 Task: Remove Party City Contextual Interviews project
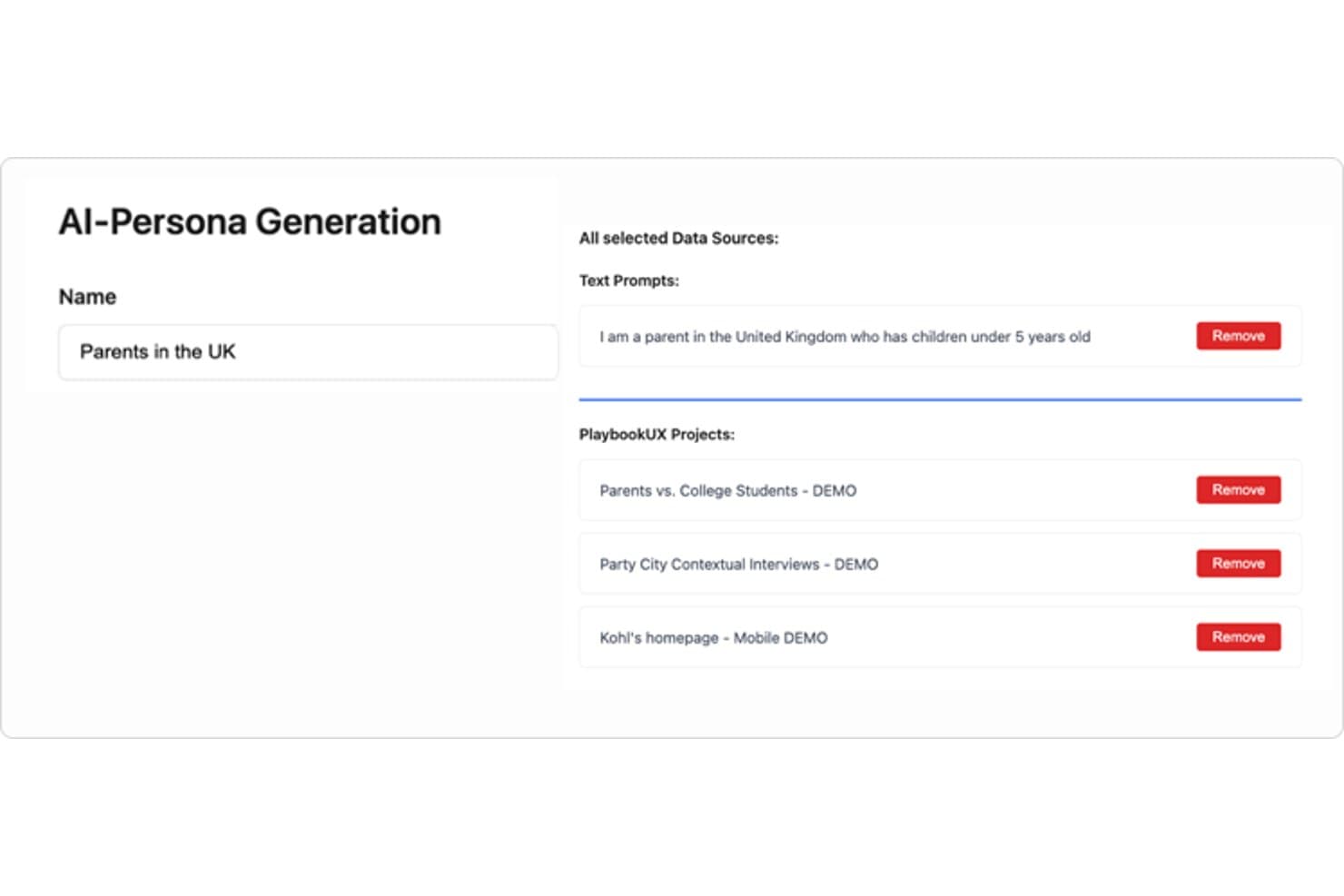click(x=1238, y=564)
